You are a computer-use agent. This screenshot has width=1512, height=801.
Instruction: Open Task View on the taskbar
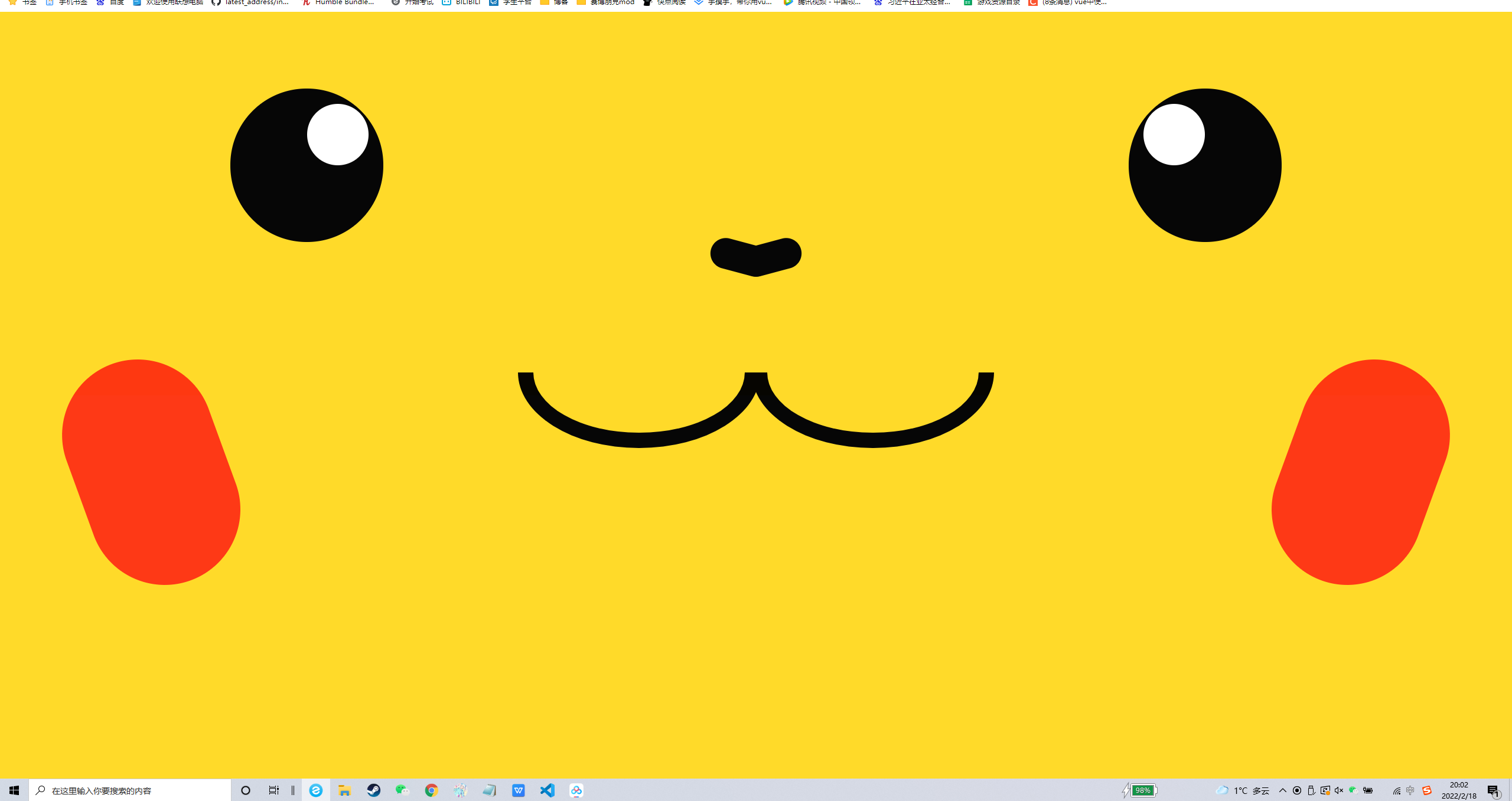274,790
